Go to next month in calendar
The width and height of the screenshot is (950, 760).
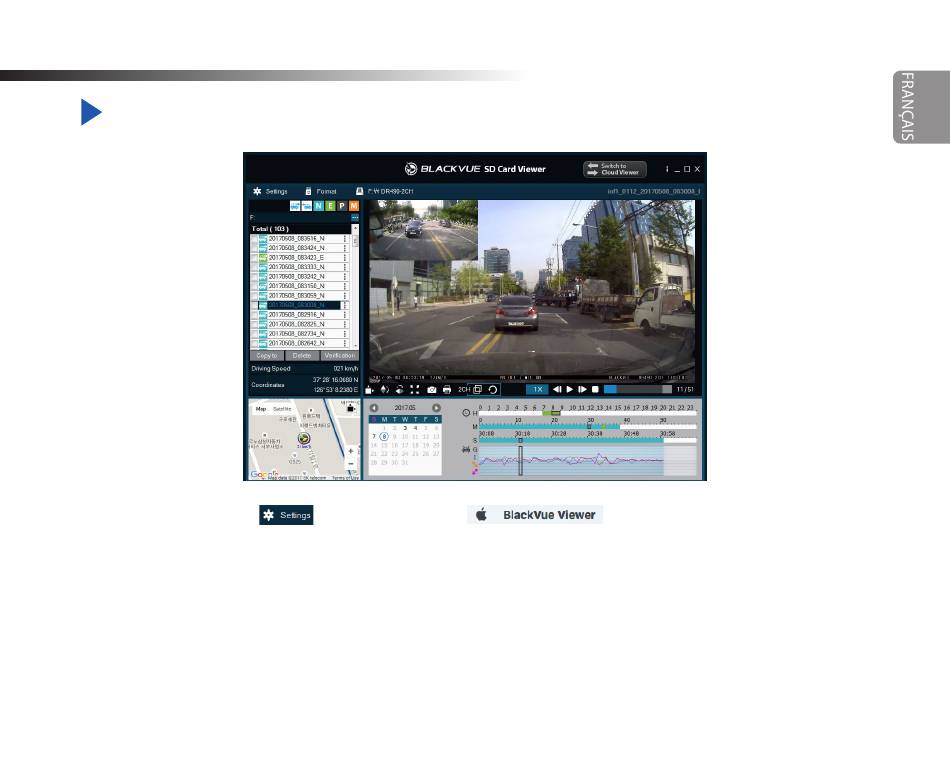click(436, 408)
